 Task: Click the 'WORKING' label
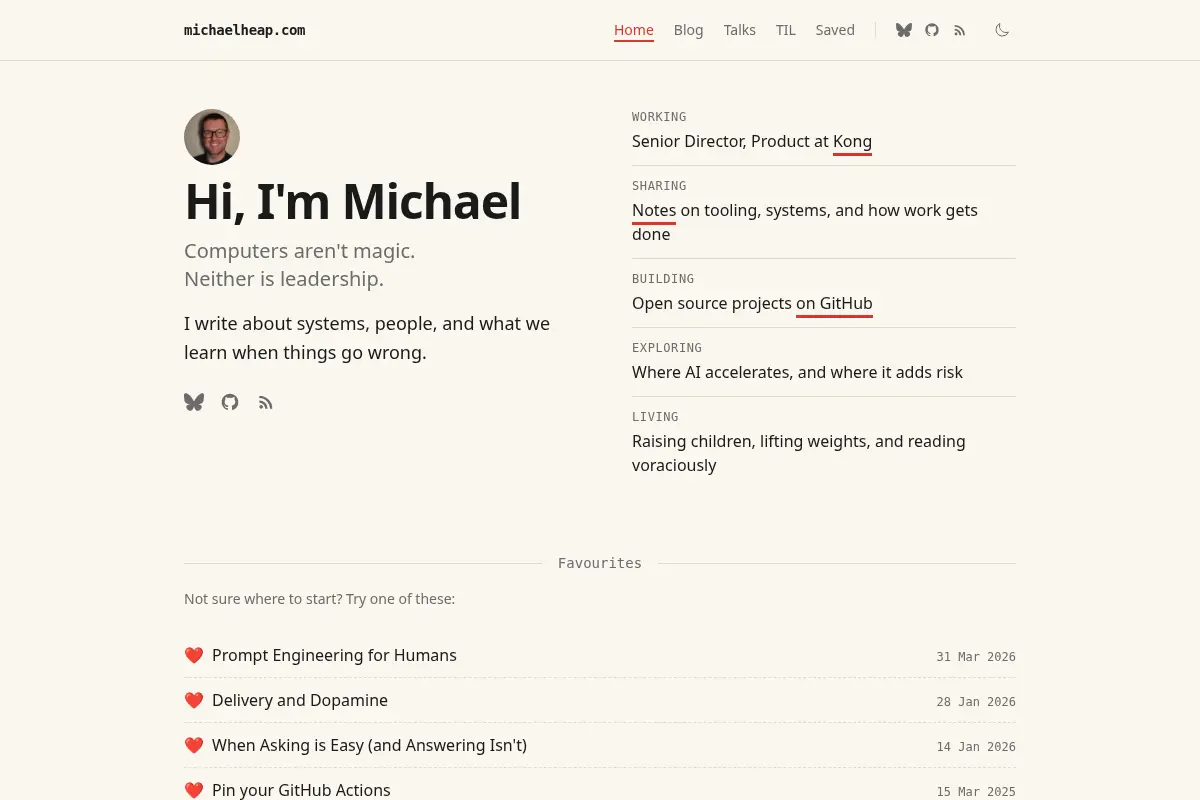659,117
